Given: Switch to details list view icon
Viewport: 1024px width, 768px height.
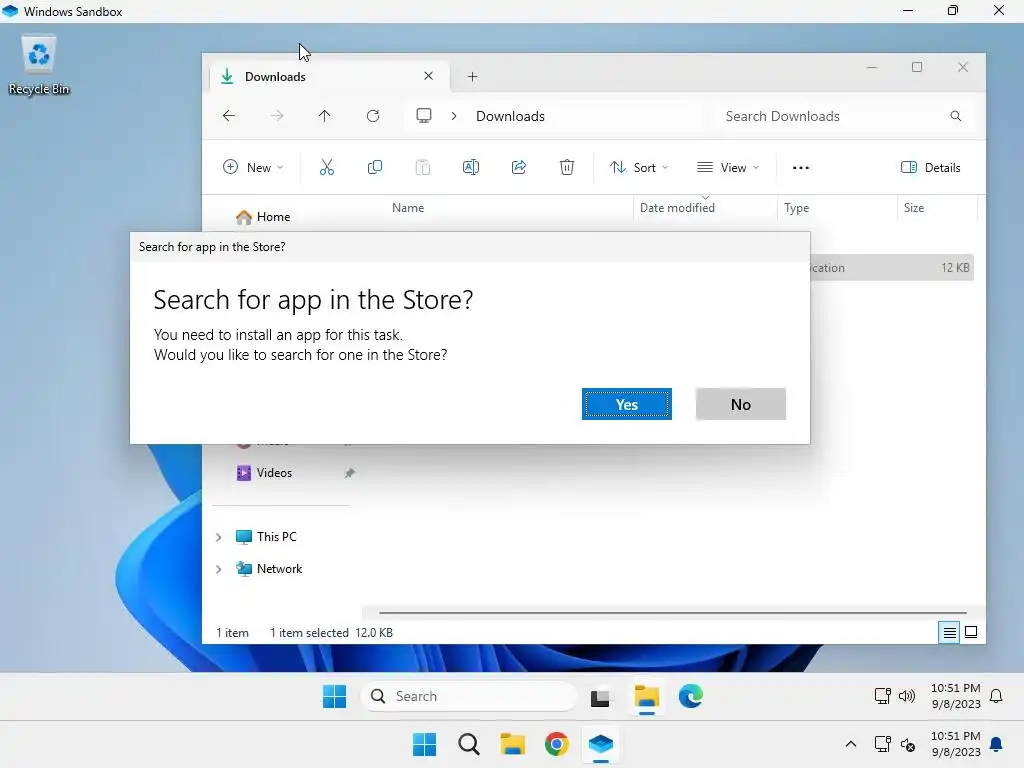Looking at the screenshot, I should [x=950, y=632].
